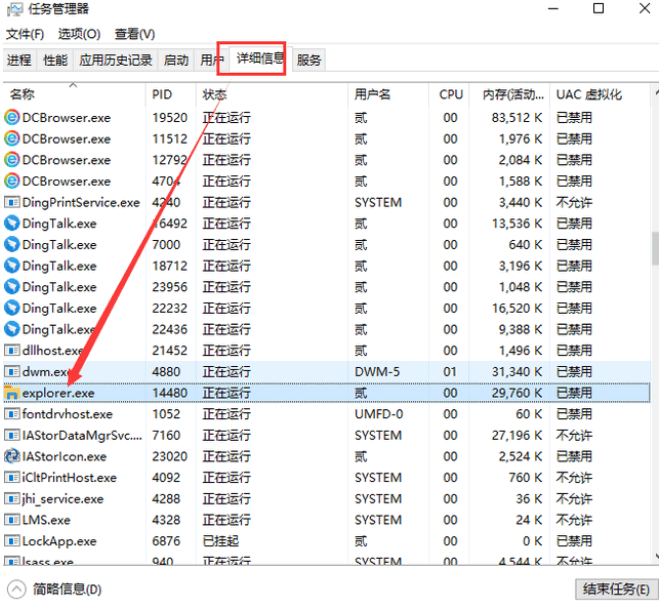
Task: Click the IAStorDataMgrSvc process icon
Action: point(12,435)
